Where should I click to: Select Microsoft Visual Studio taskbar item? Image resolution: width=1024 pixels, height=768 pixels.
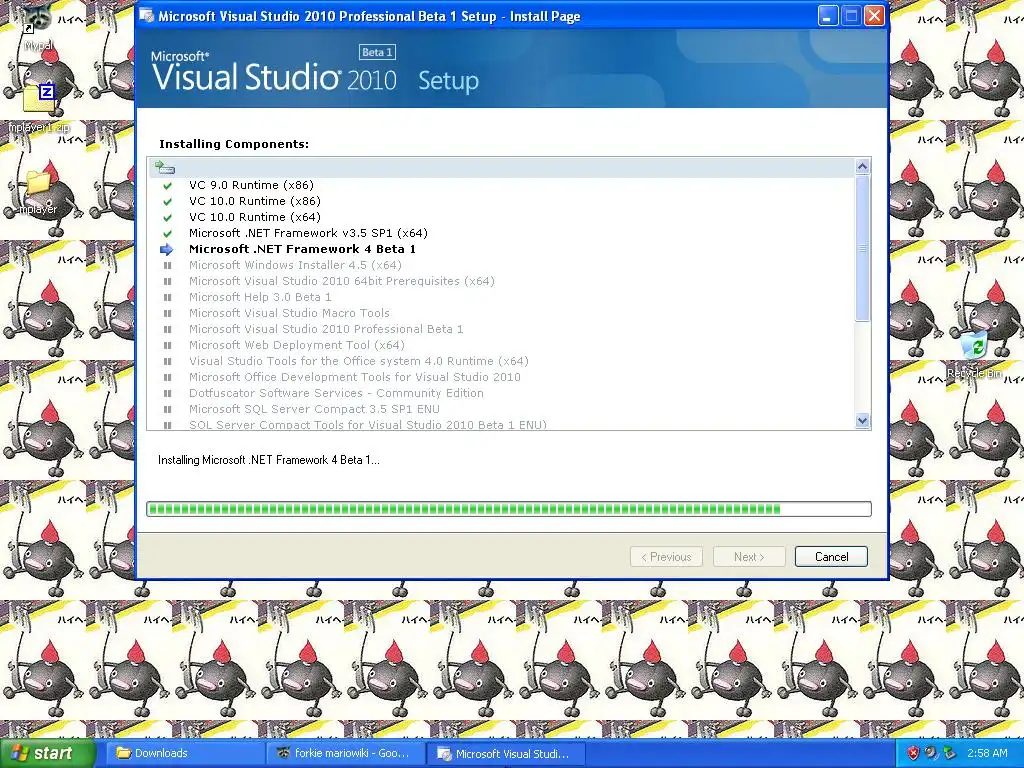[x=506, y=753]
